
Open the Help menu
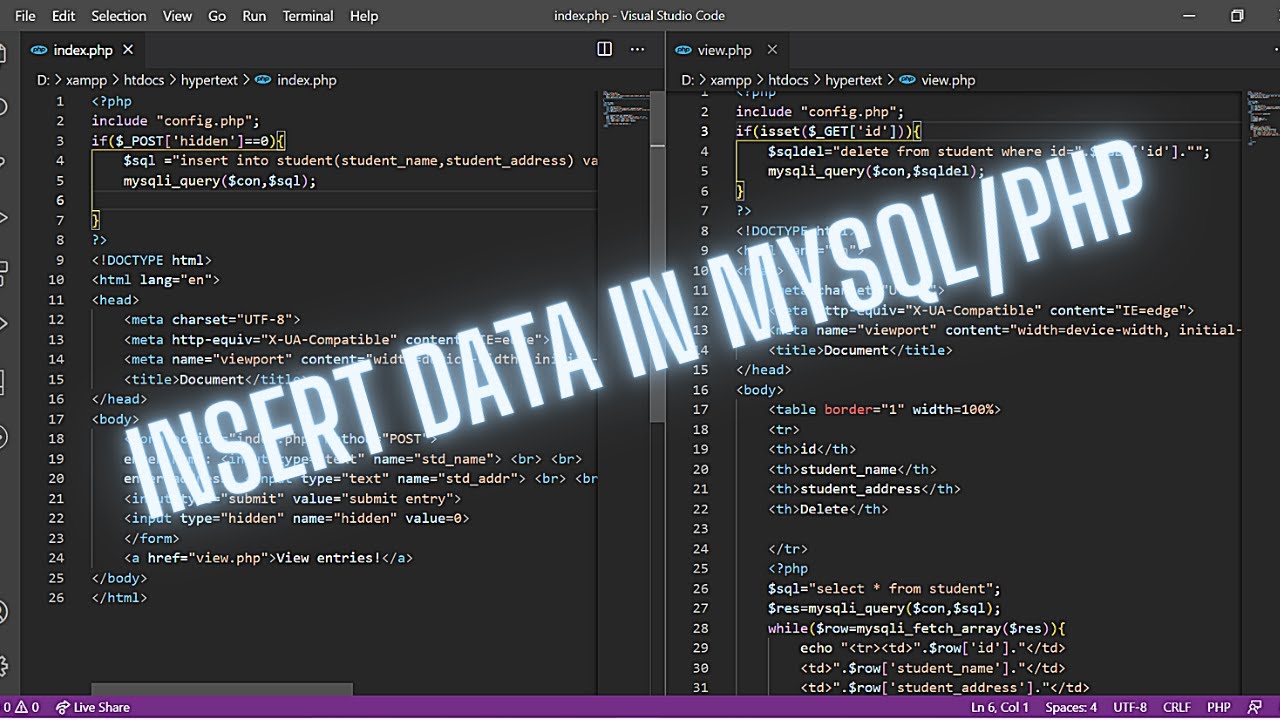[364, 16]
